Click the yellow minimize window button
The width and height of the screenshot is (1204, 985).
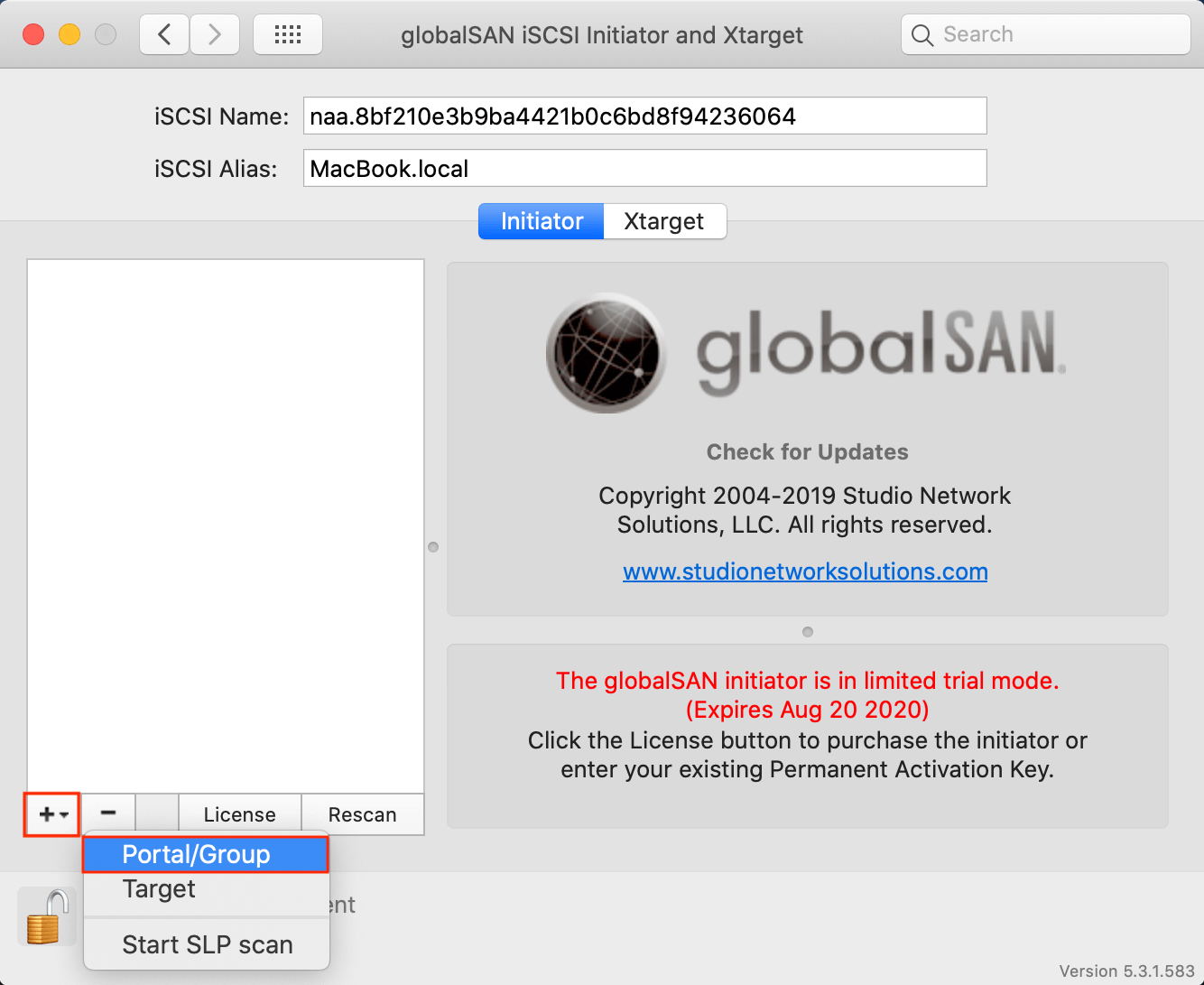[69, 35]
